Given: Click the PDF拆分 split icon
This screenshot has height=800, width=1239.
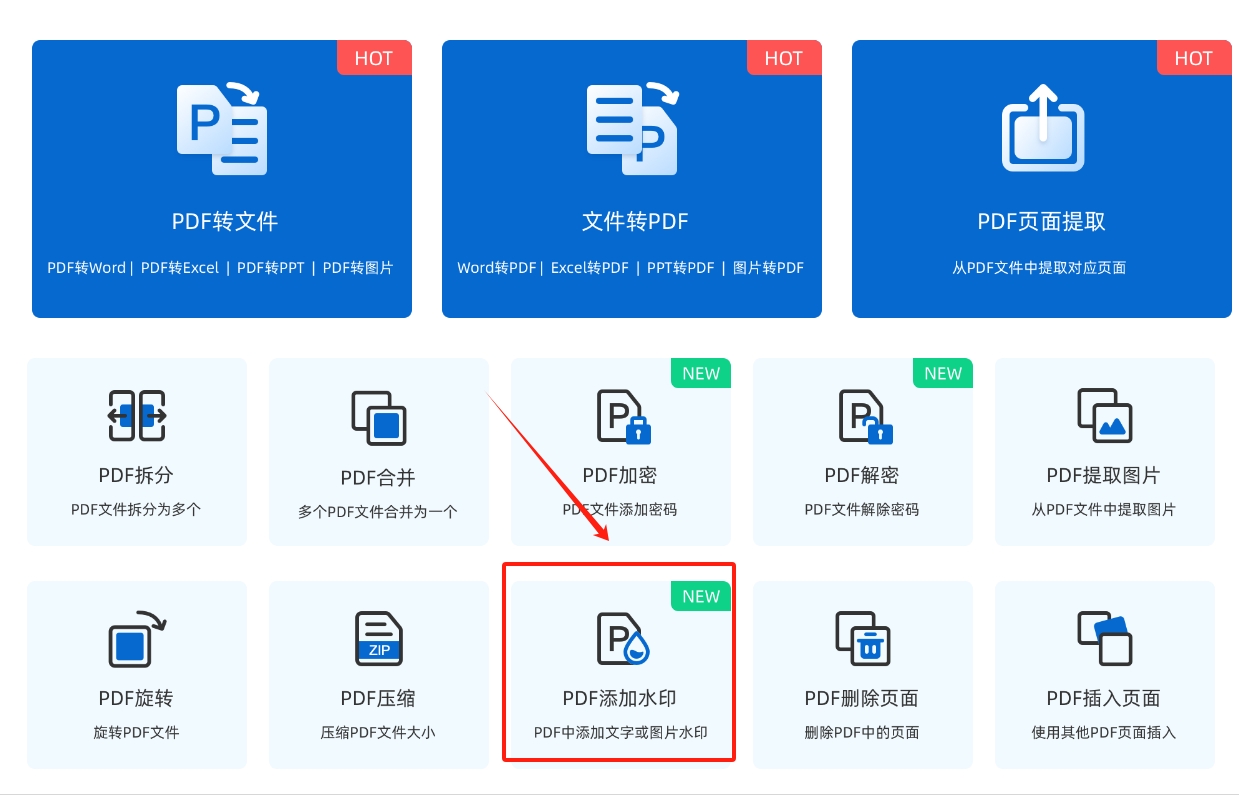Looking at the screenshot, I should point(136,416).
